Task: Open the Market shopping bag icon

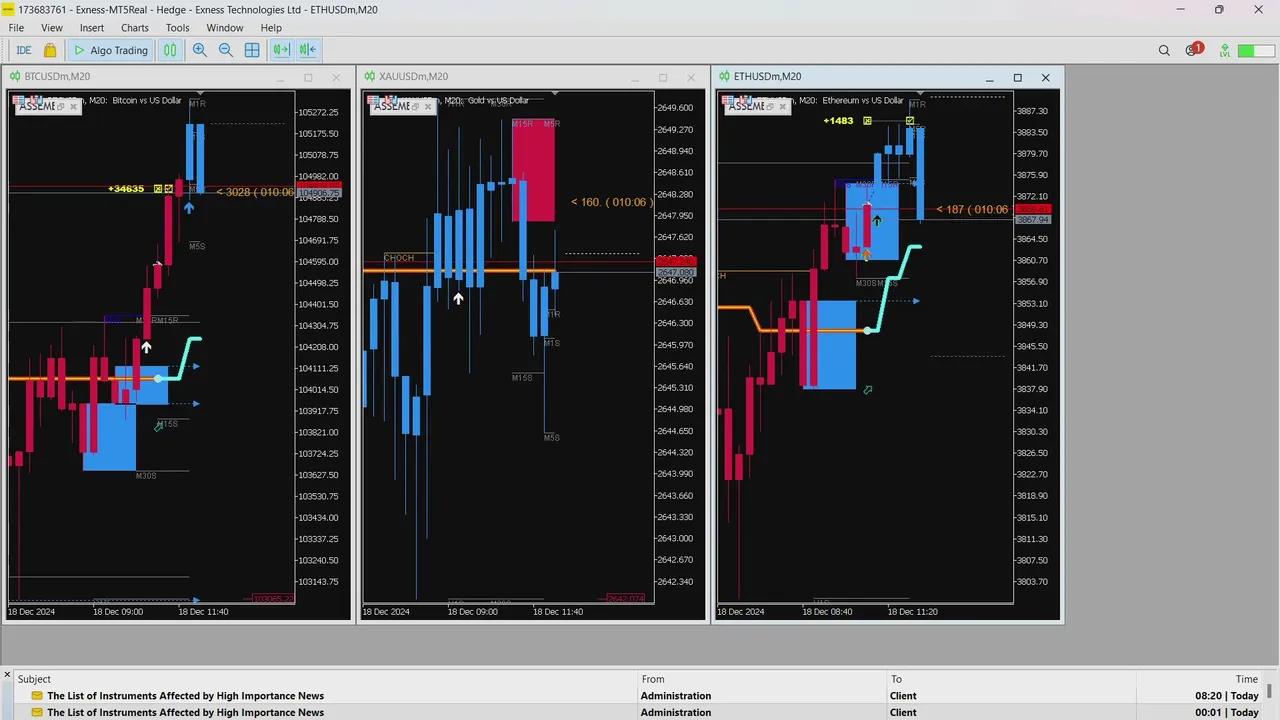Action: 50,50
